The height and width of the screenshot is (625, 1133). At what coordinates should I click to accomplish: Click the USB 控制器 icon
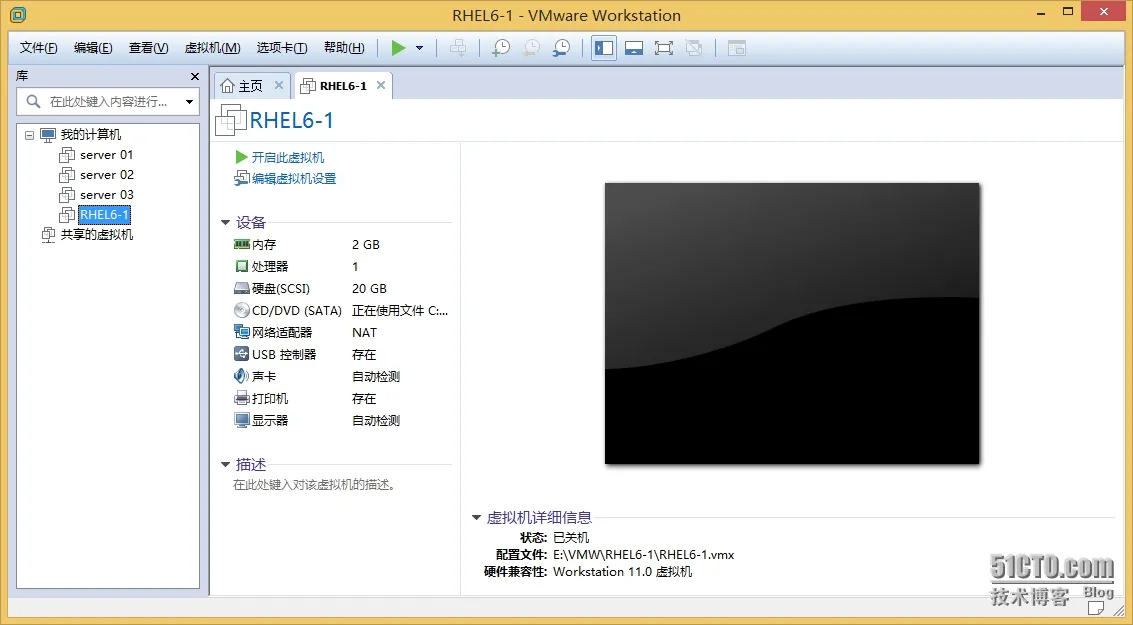click(x=241, y=354)
